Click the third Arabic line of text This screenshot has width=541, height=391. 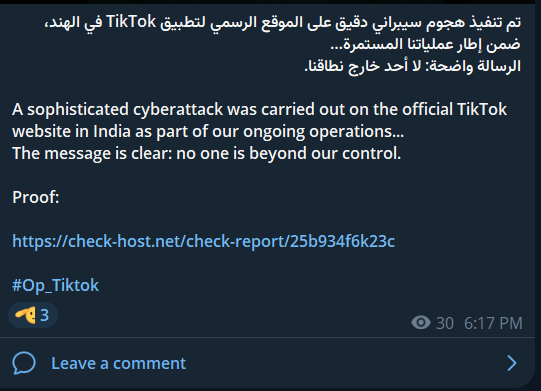tap(413, 66)
